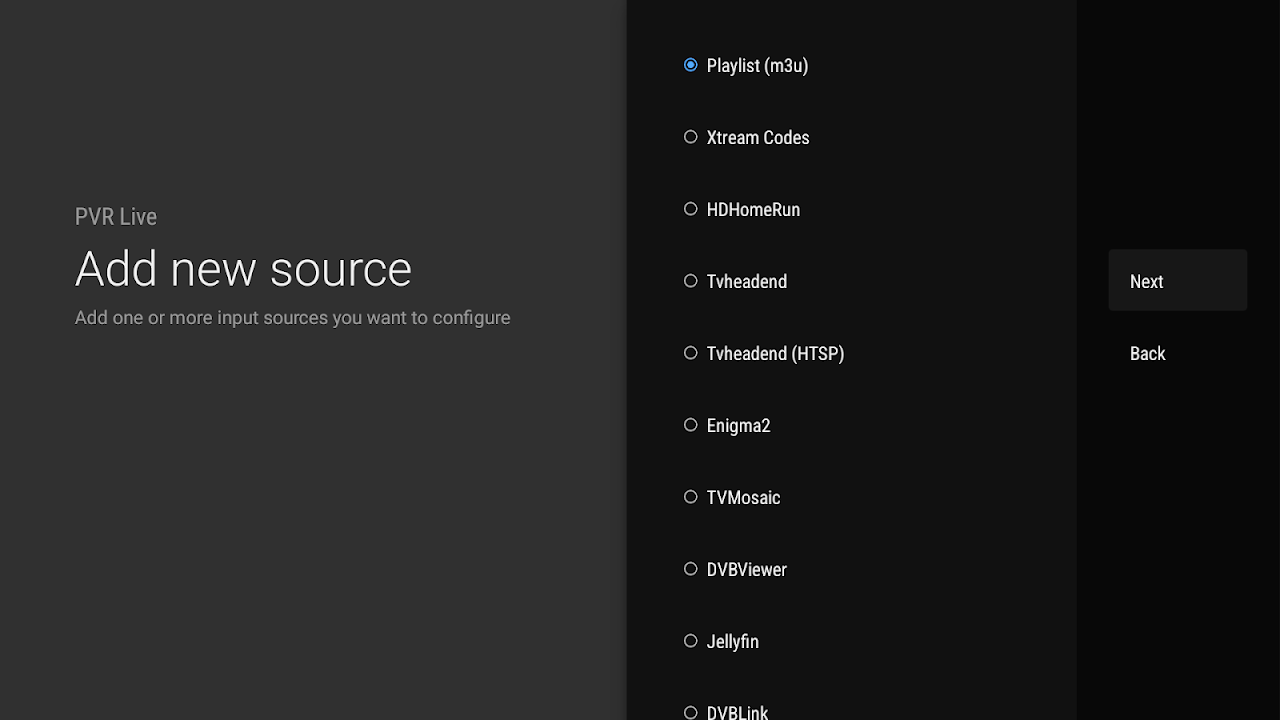Pick the DVBViewer radio circle

click(x=690, y=569)
